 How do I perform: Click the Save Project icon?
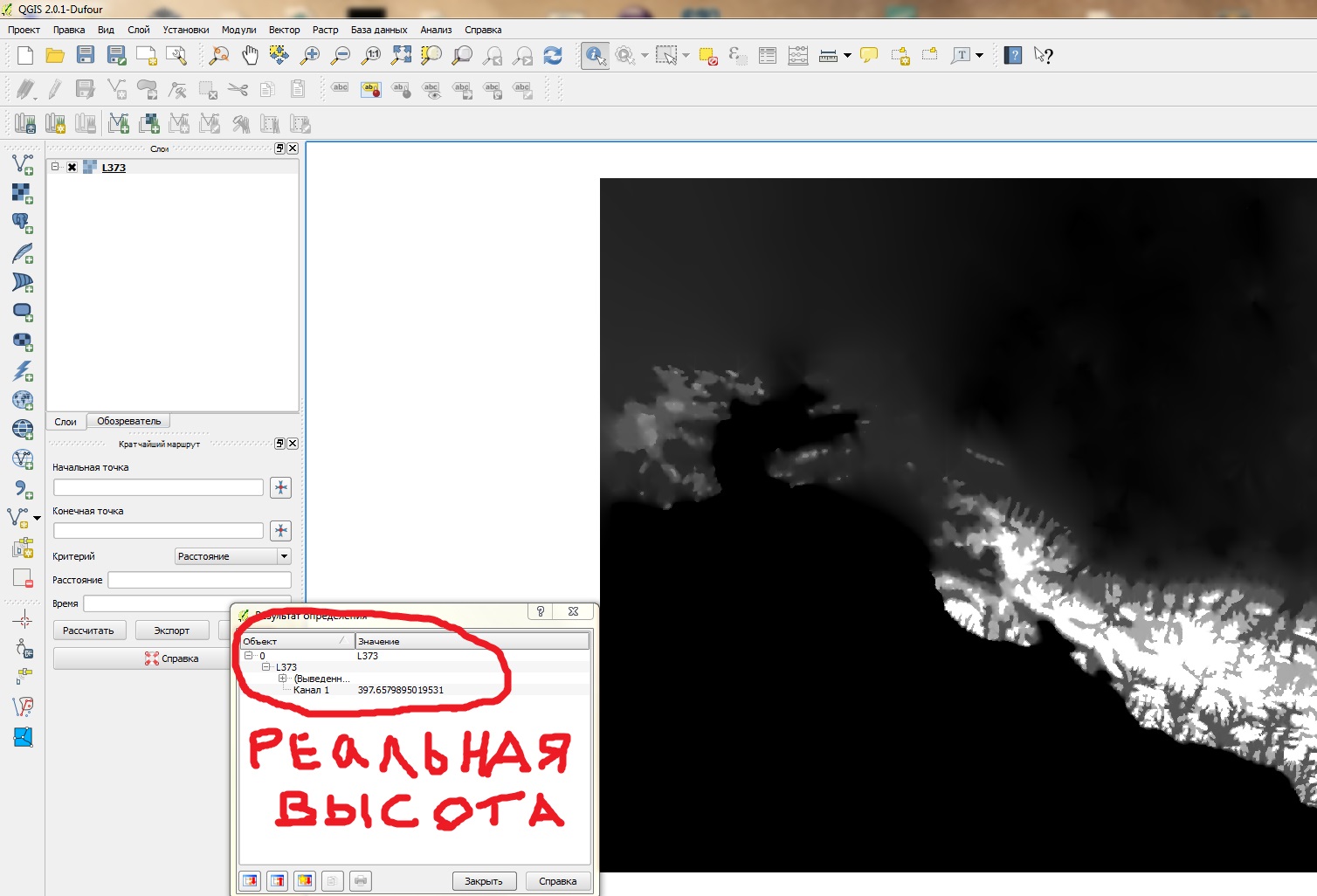(x=86, y=56)
